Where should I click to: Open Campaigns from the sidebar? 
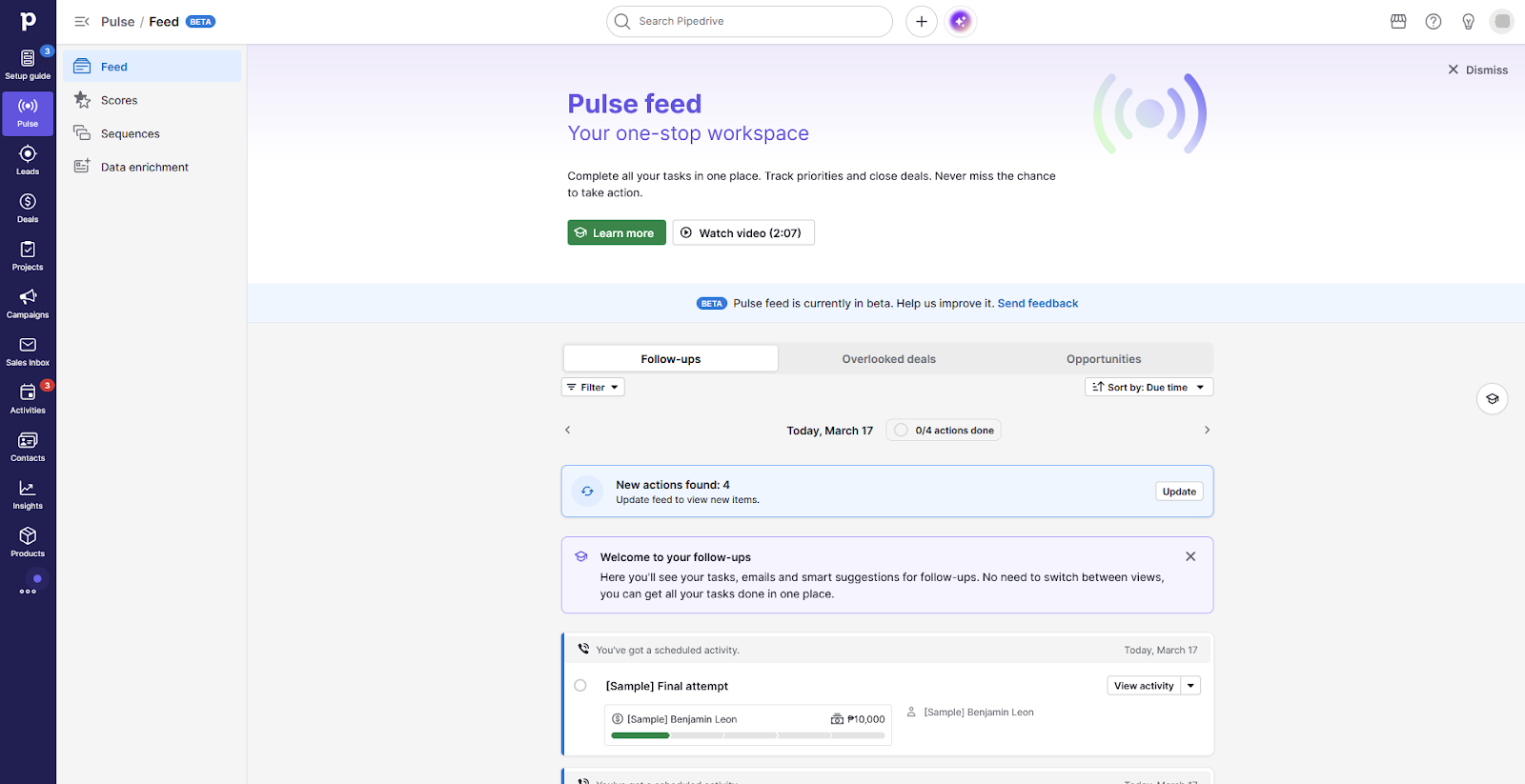pyautogui.click(x=28, y=303)
